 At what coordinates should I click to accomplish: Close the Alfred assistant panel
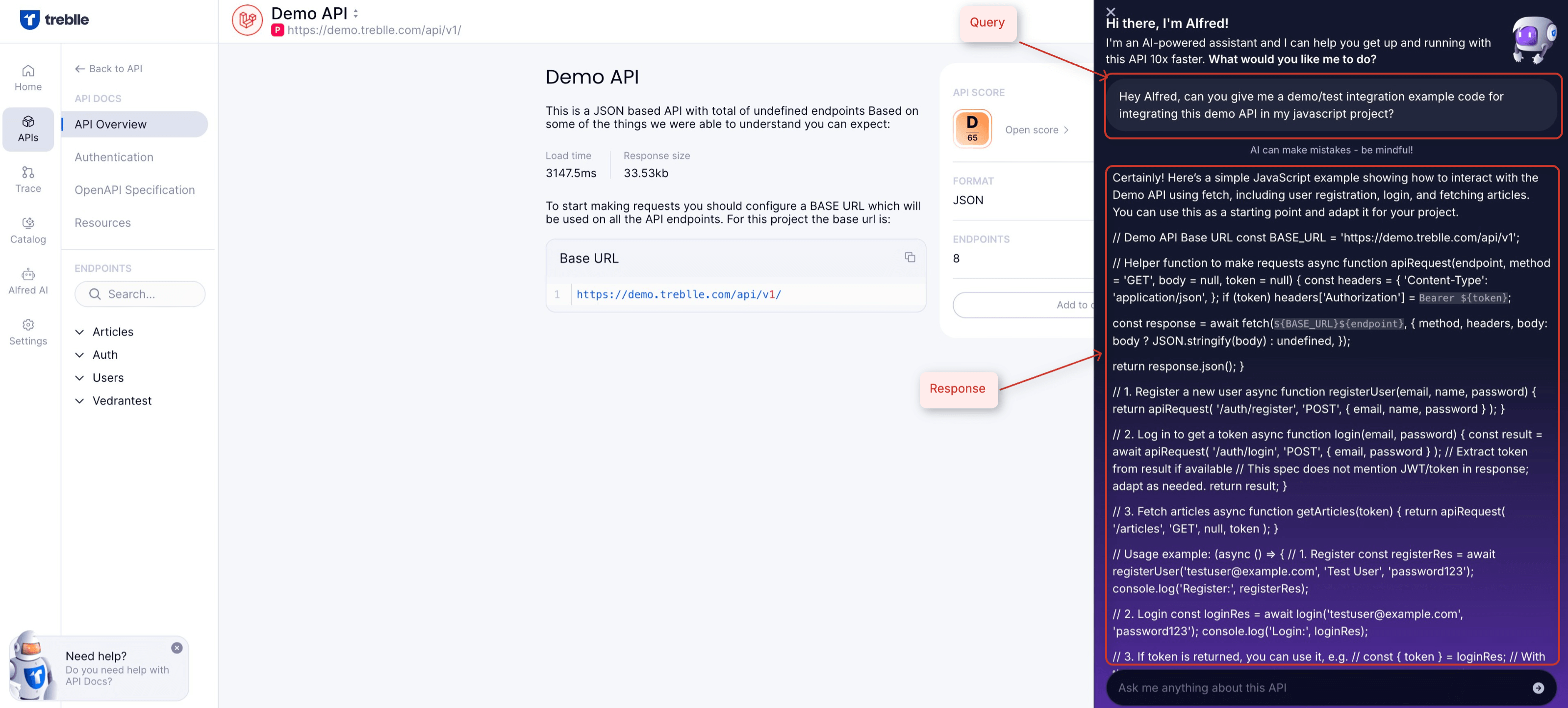click(1110, 12)
